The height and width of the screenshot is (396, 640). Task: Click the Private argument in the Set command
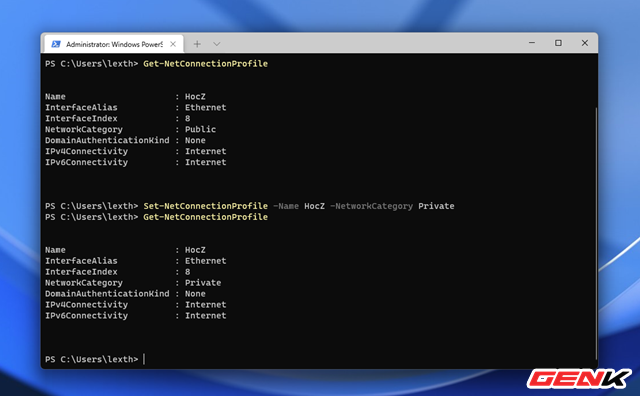pyautogui.click(x=436, y=206)
